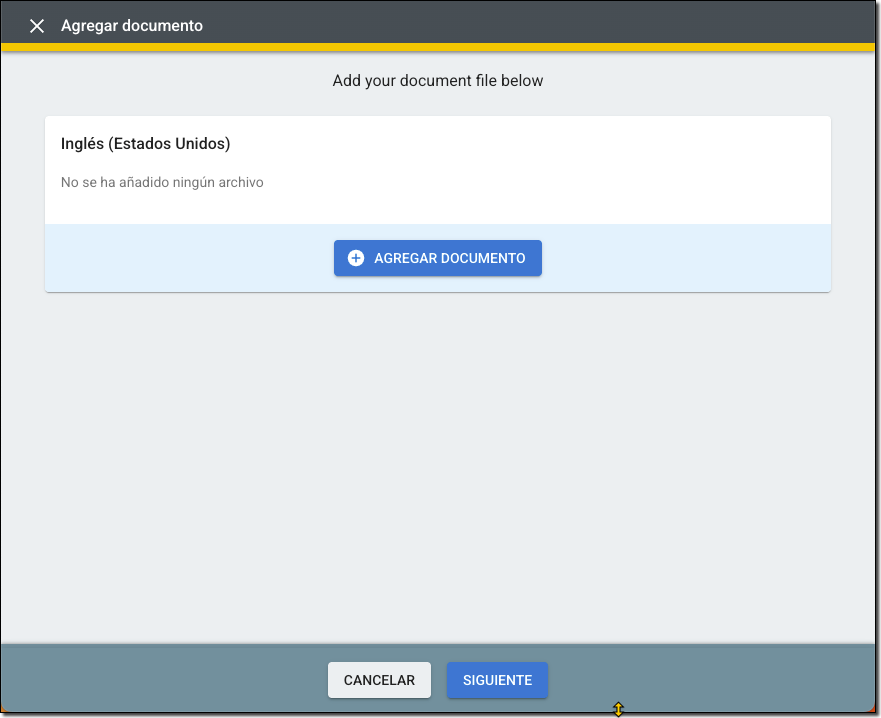Click the 'Inglés (Estados Unidos)' language heading

[146, 144]
